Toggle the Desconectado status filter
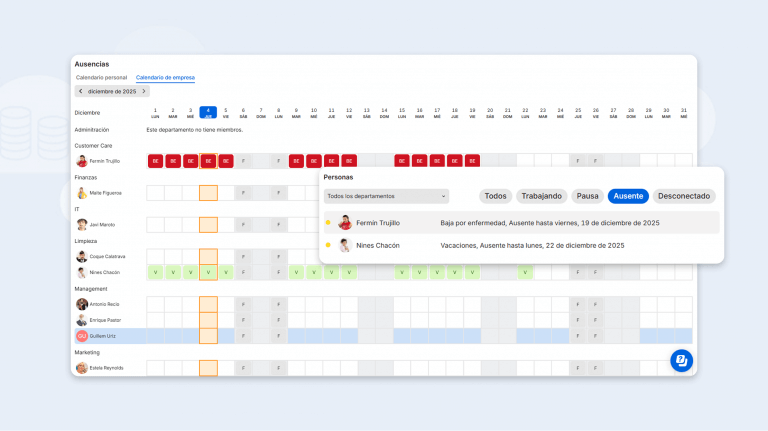 click(x=684, y=196)
